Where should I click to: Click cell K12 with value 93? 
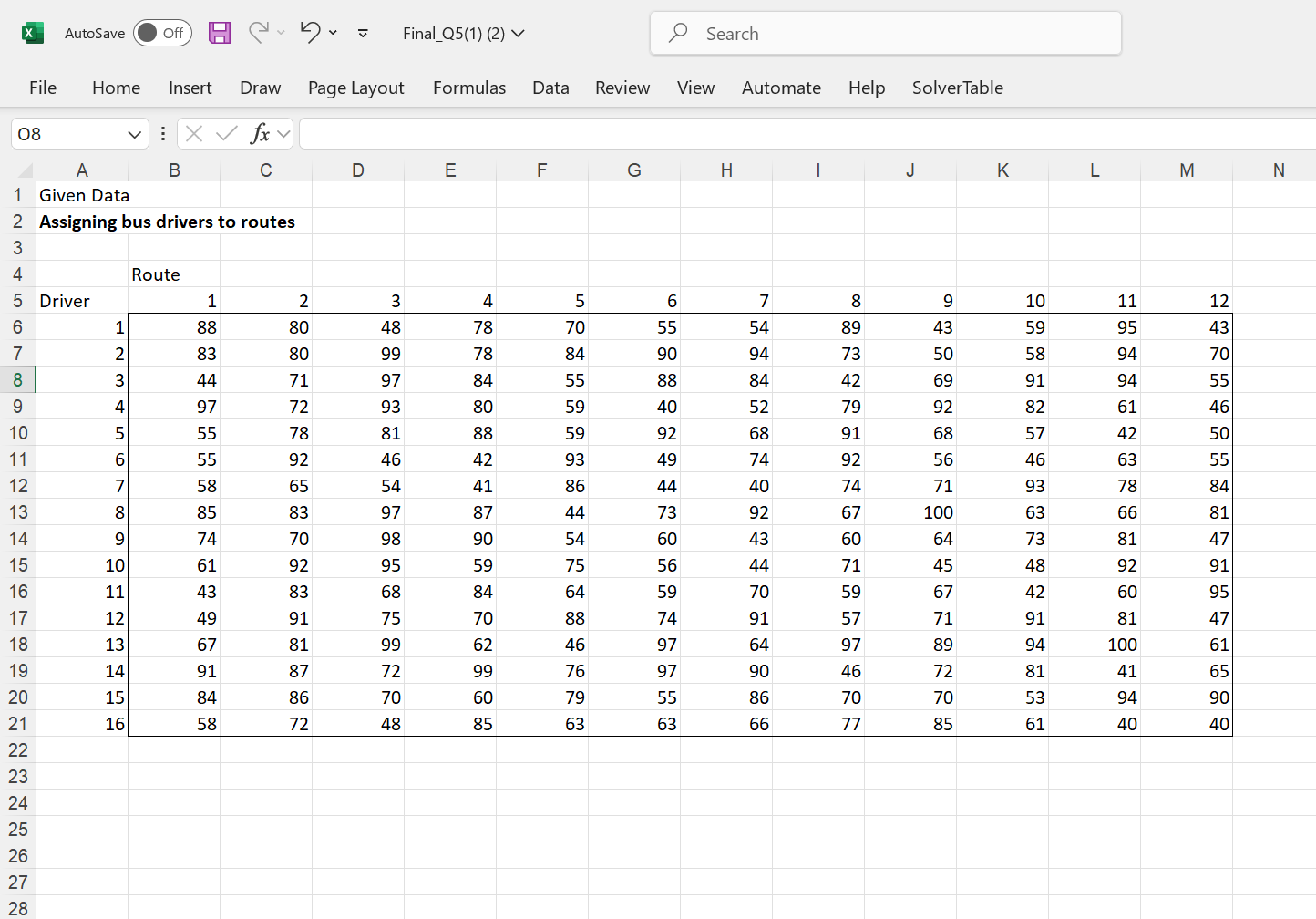click(1002, 486)
